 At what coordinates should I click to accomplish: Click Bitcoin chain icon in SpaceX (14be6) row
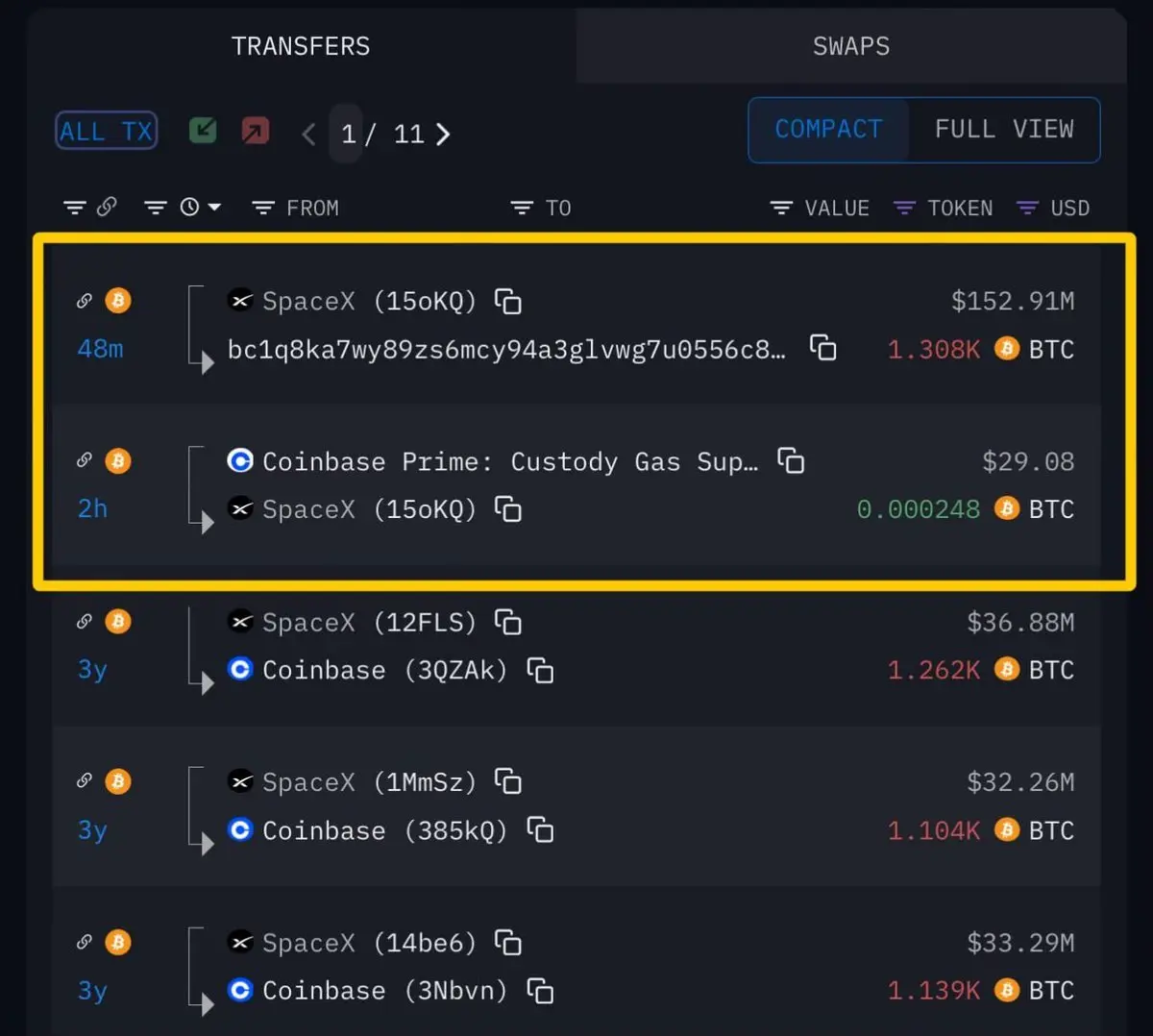(118, 942)
